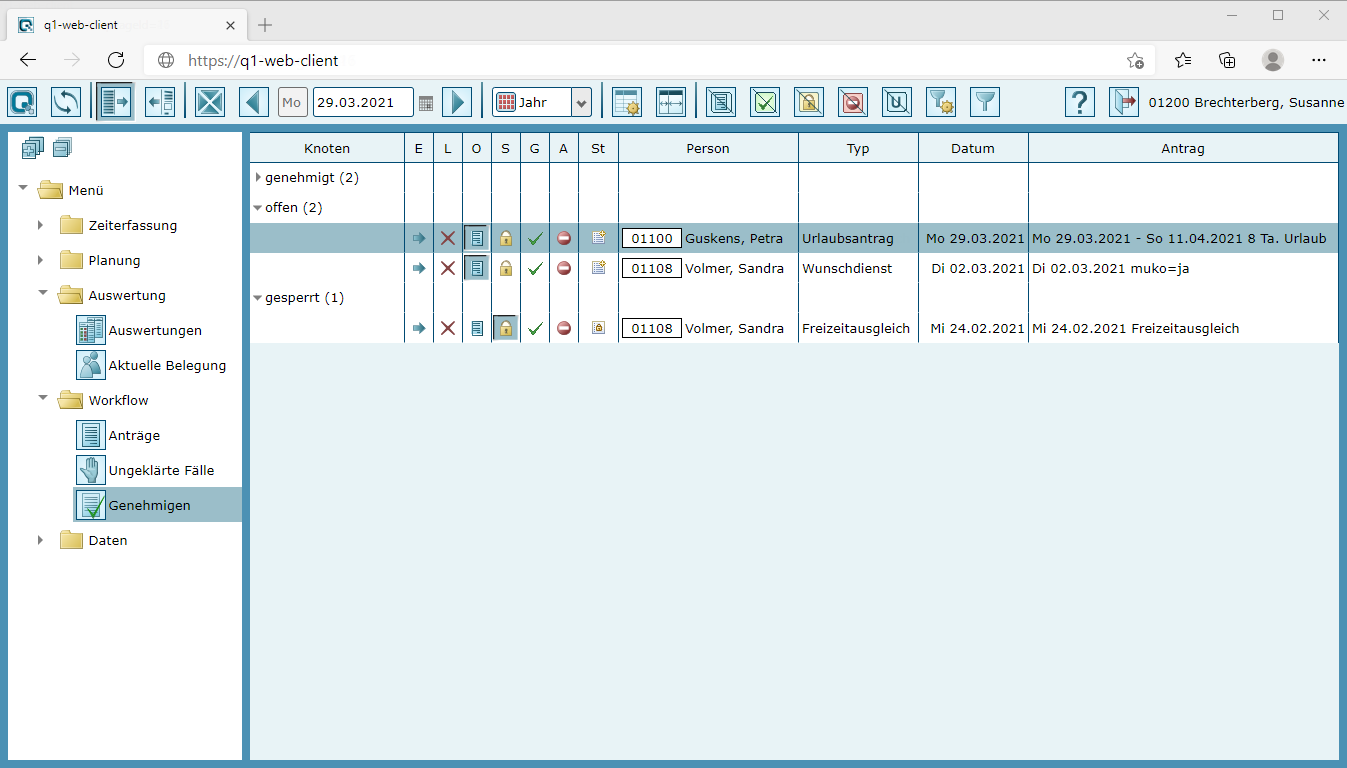Expand the Zeiterfassung folder in the menu
The image size is (1347, 768).
point(40,226)
